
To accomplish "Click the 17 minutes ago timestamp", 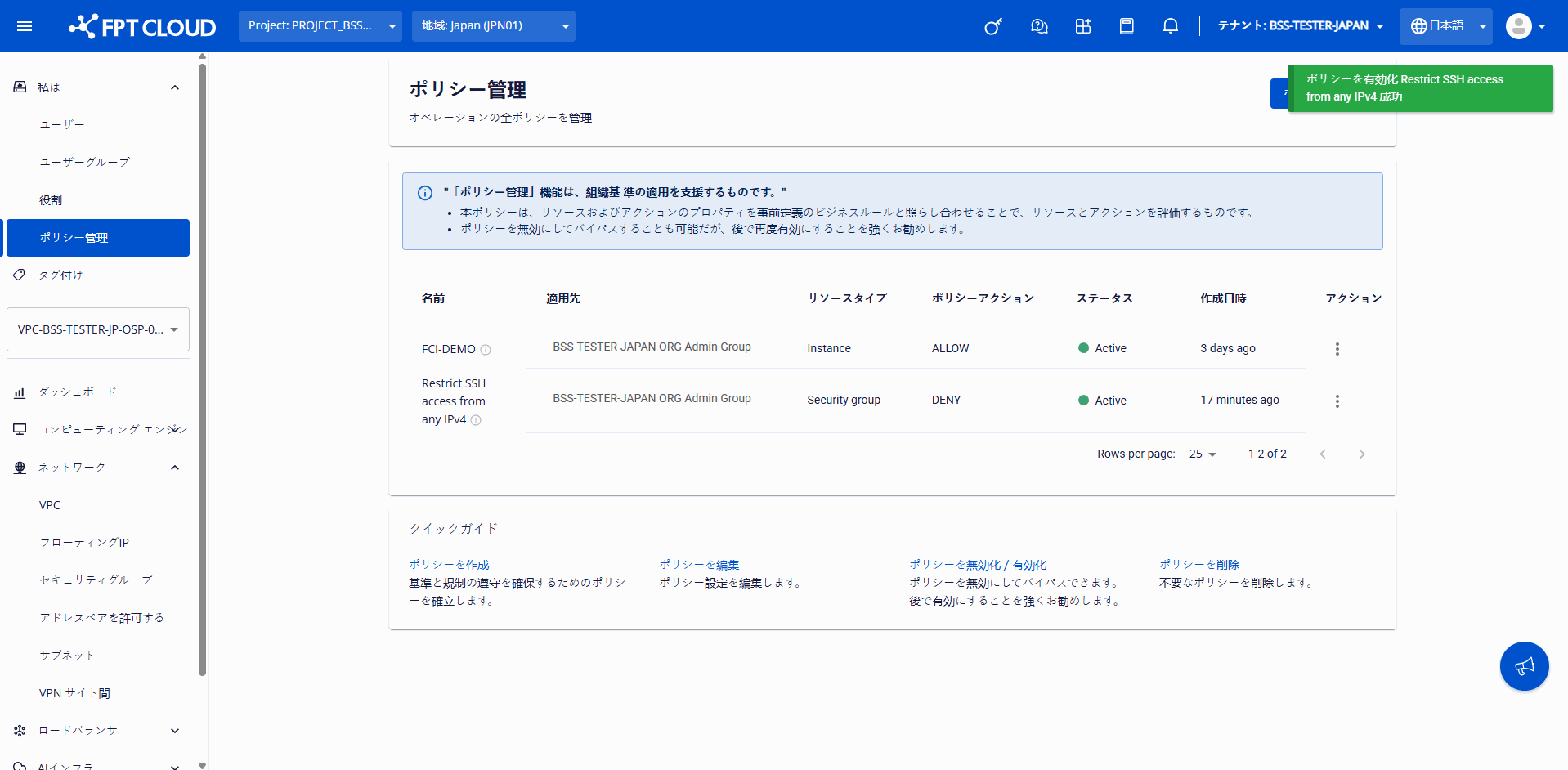I will (1239, 401).
